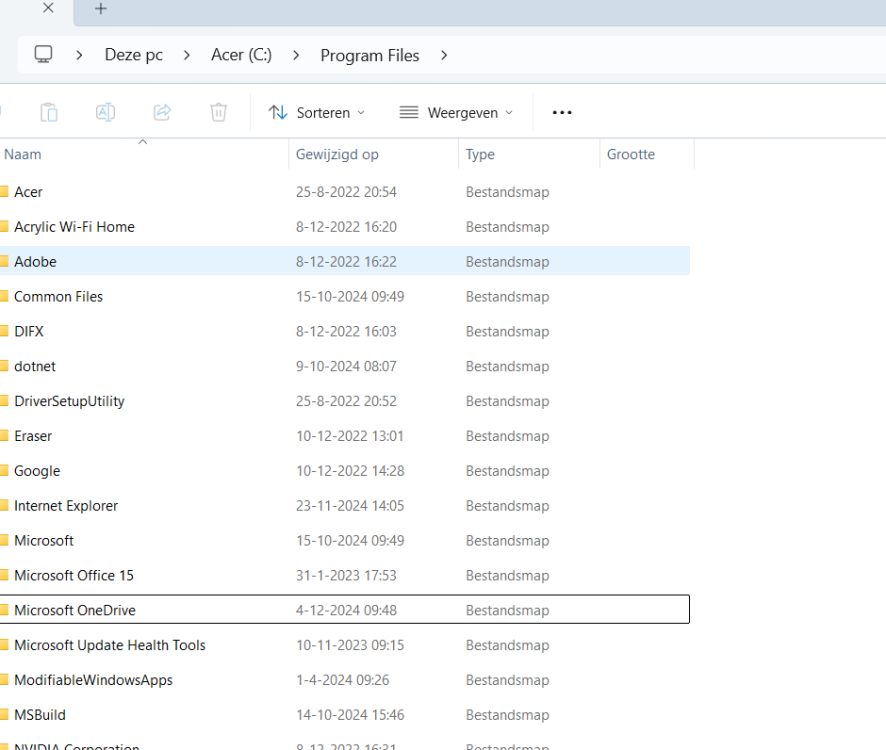Image resolution: width=886 pixels, height=750 pixels.
Task: Close the current Explorer tab
Action: coord(48,9)
